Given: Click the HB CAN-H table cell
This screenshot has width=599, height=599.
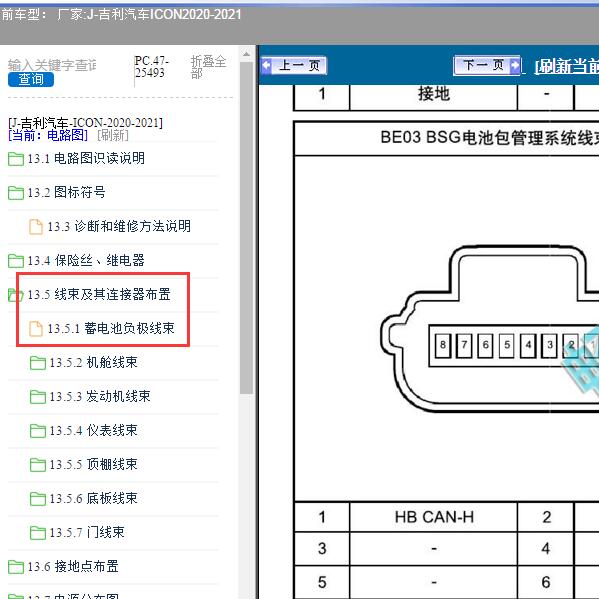Looking at the screenshot, I should (434, 517).
